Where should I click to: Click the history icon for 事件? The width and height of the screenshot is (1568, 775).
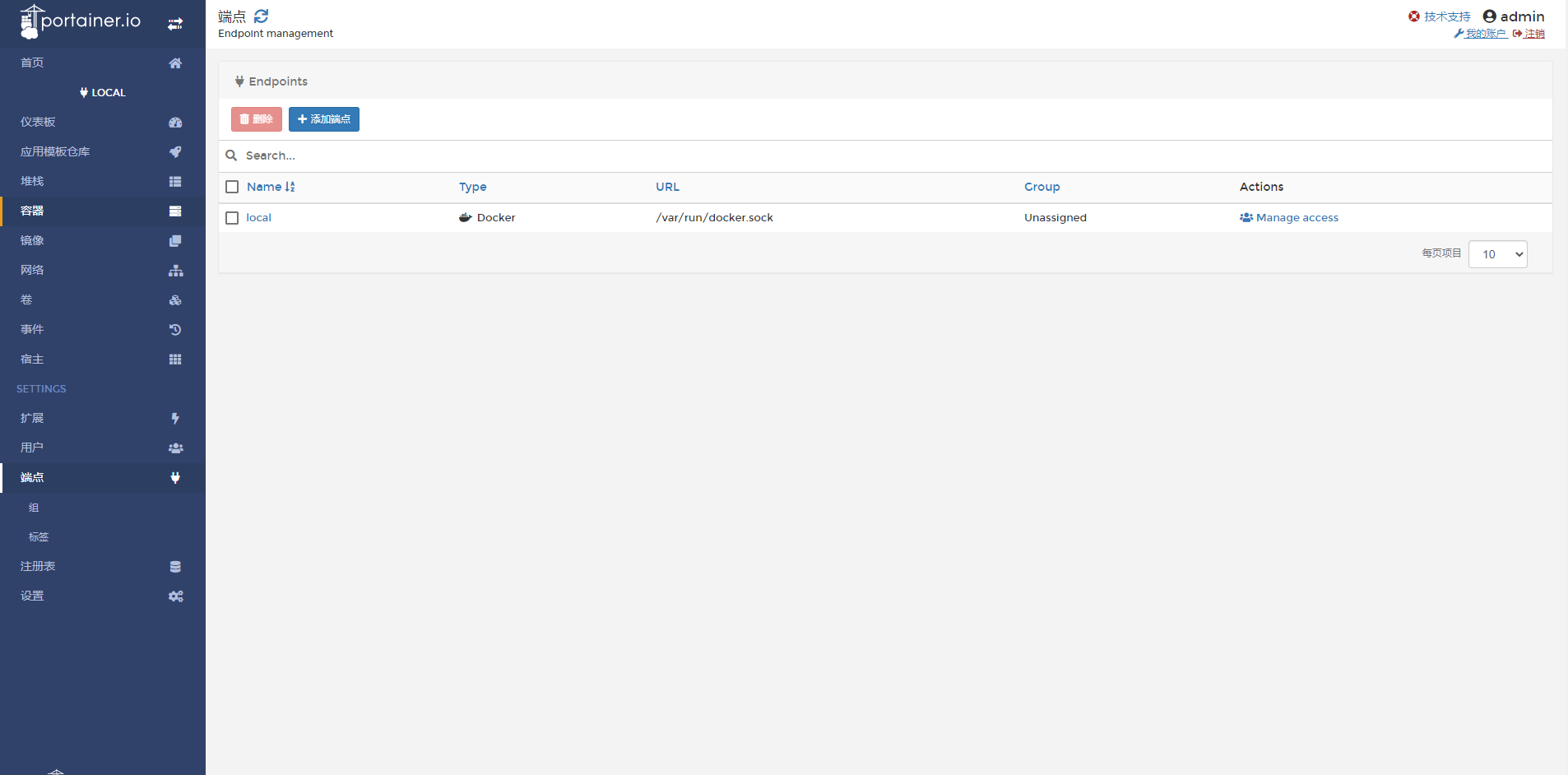tap(175, 330)
